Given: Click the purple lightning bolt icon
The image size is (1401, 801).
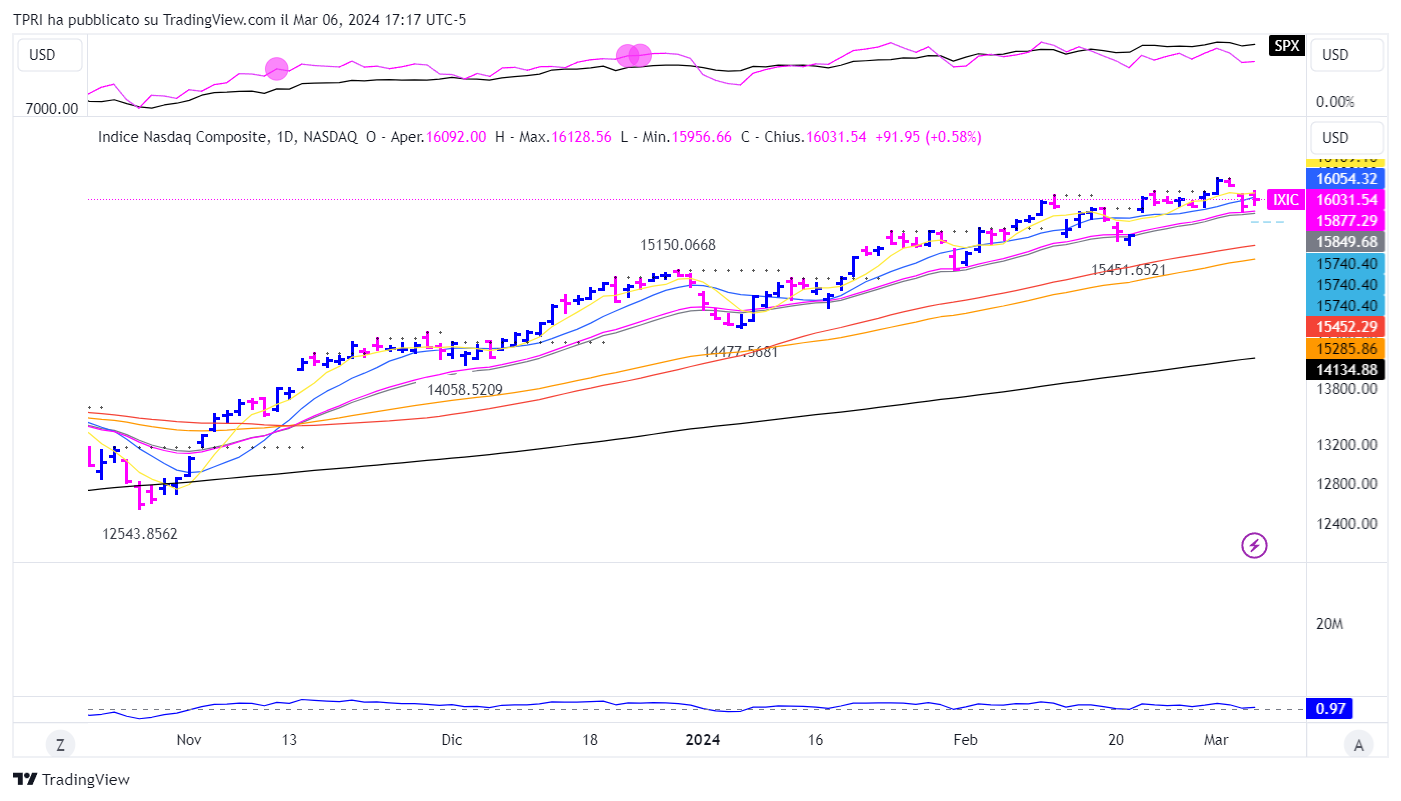Looking at the screenshot, I should tap(1254, 545).
